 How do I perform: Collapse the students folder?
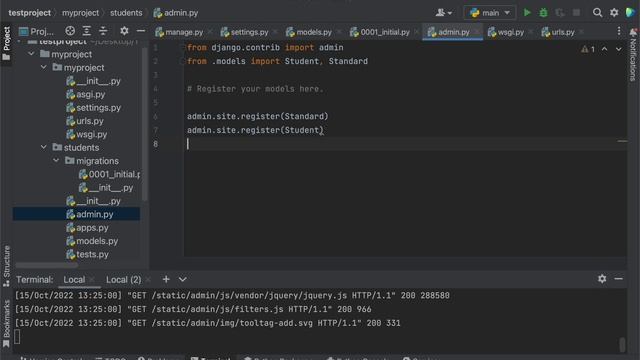(44, 147)
